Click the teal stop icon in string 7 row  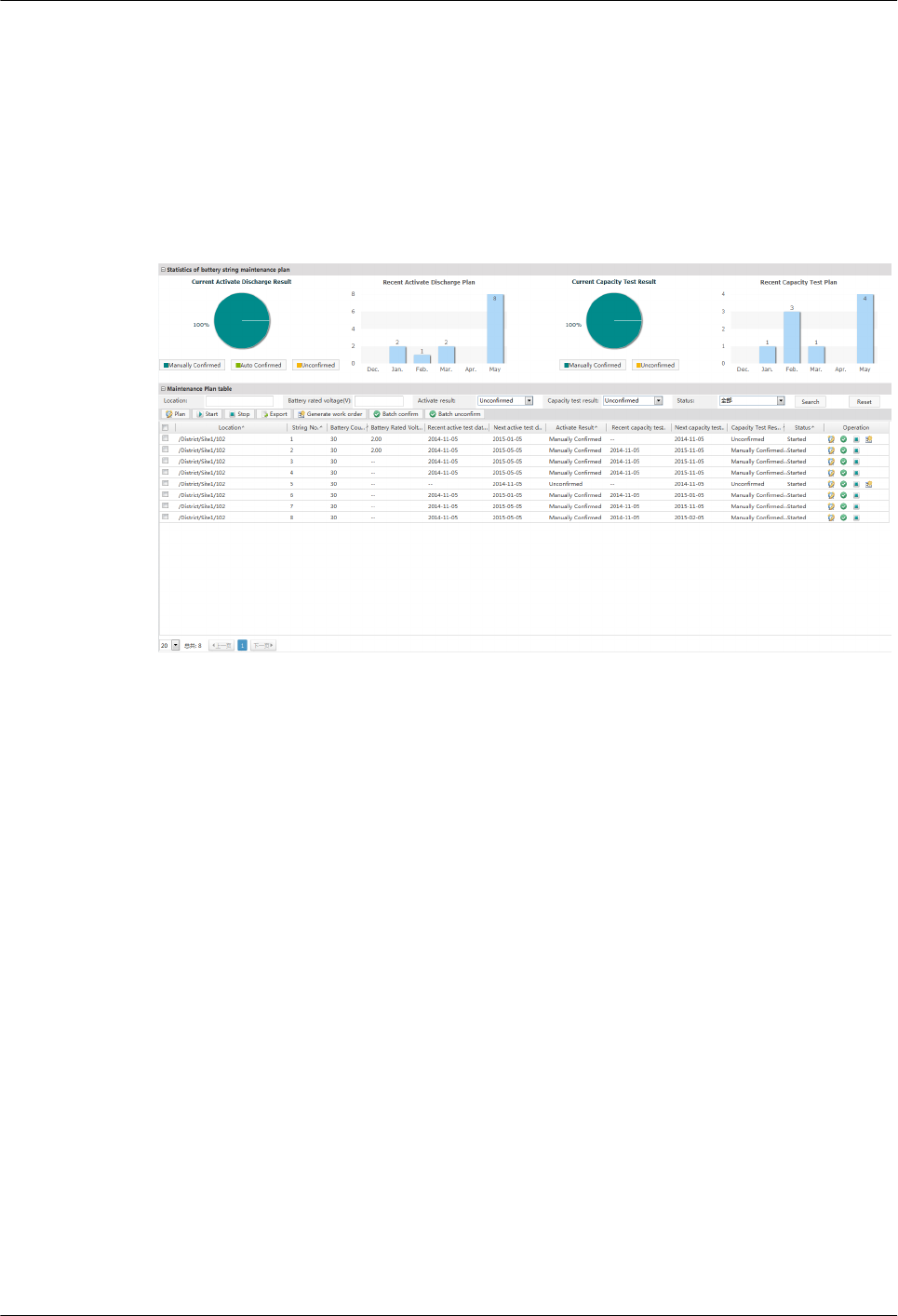[x=856, y=506]
